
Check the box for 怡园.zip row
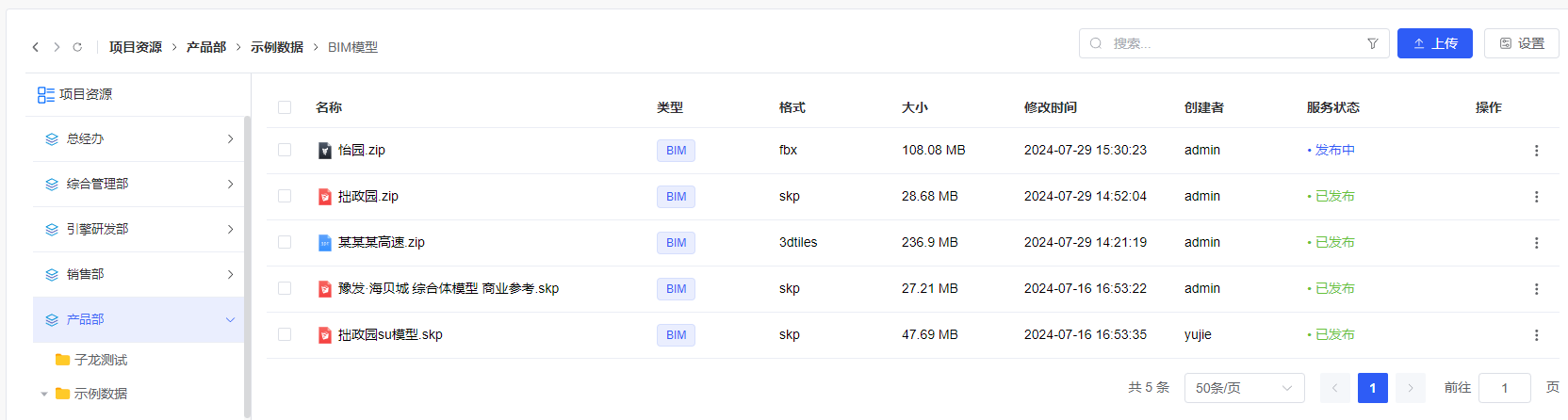(x=285, y=150)
